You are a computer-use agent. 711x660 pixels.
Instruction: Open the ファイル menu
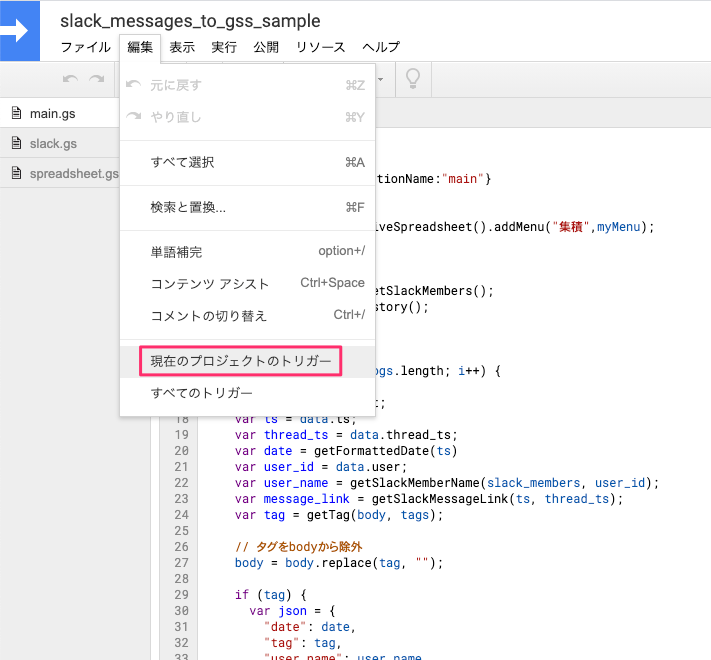tap(85, 47)
